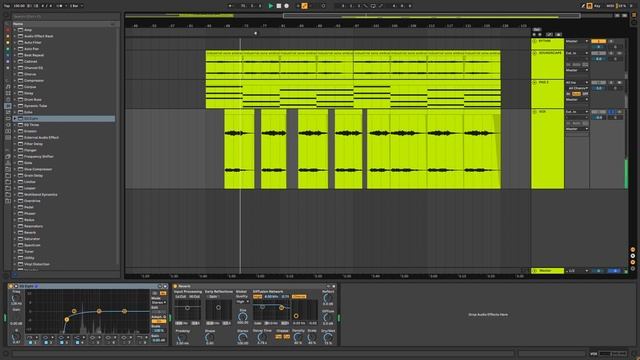Expand the Audio Effect Rack folder
Screen dimensions: 640x360
coord(15,36)
